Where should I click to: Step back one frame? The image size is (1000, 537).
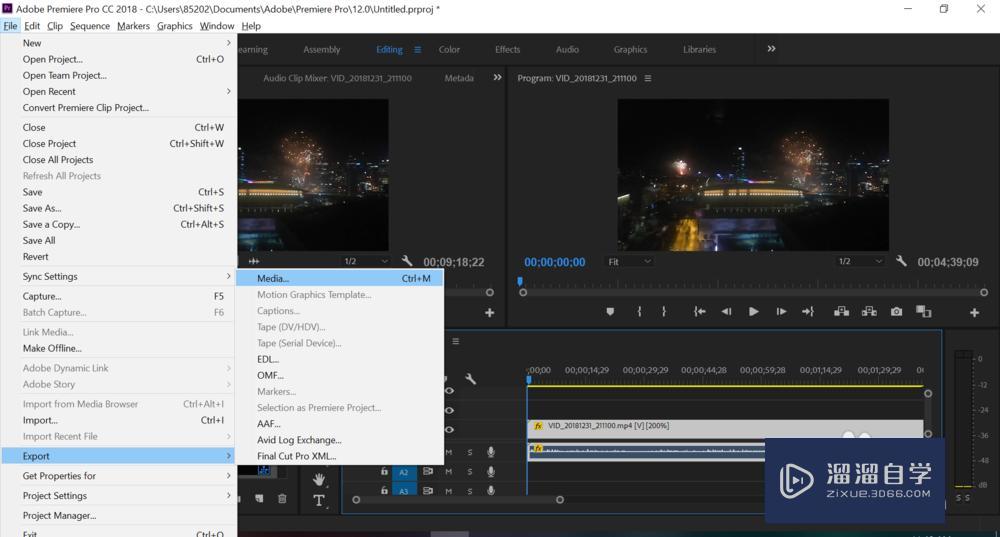click(x=726, y=312)
